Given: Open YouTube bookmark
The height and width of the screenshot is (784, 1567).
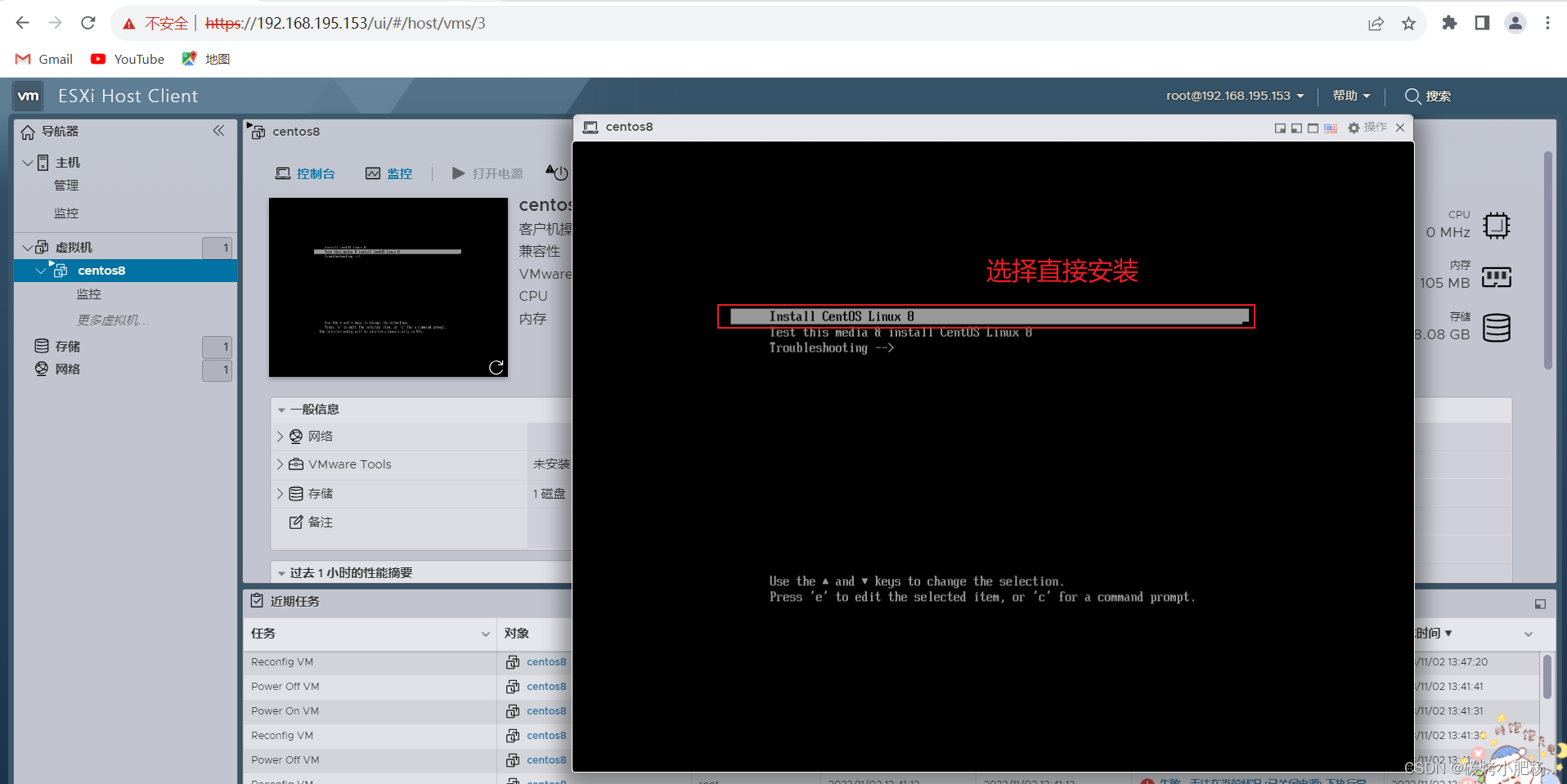Looking at the screenshot, I should pos(128,59).
